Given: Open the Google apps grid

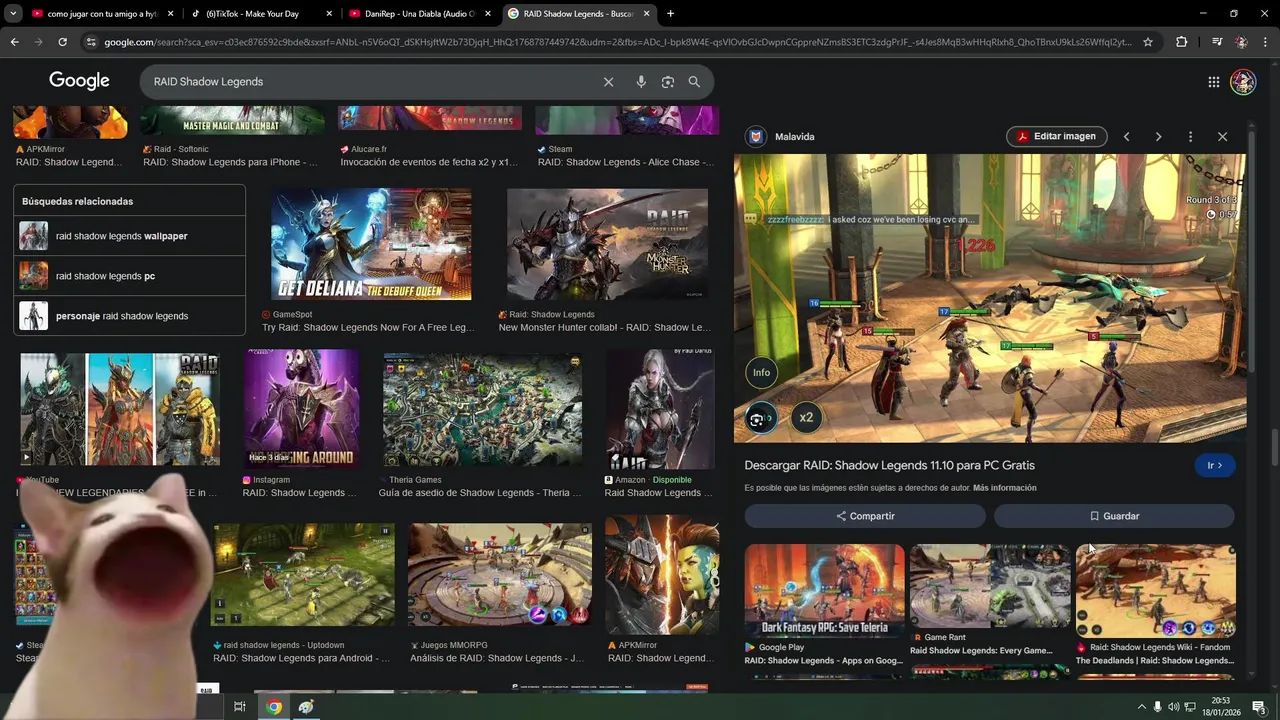Looking at the screenshot, I should point(1213,82).
